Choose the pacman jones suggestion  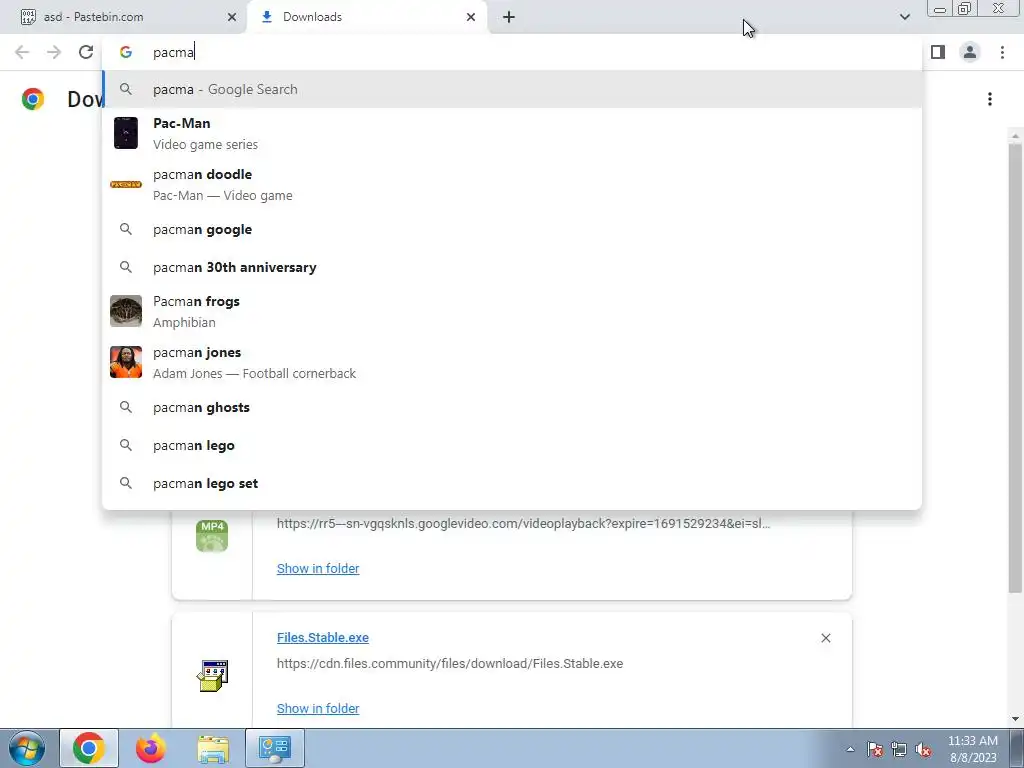(x=513, y=362)
